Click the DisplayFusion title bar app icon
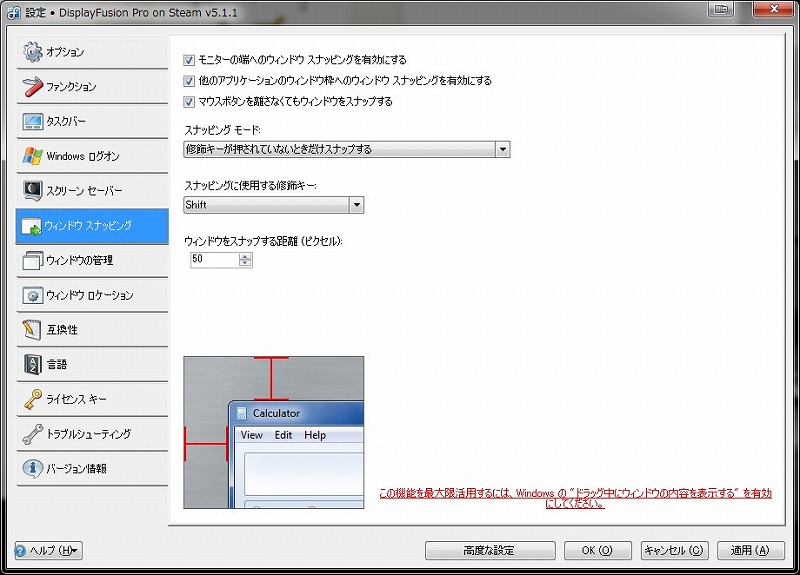This screenshot has width=800, height=575. (x=14, y=13)
